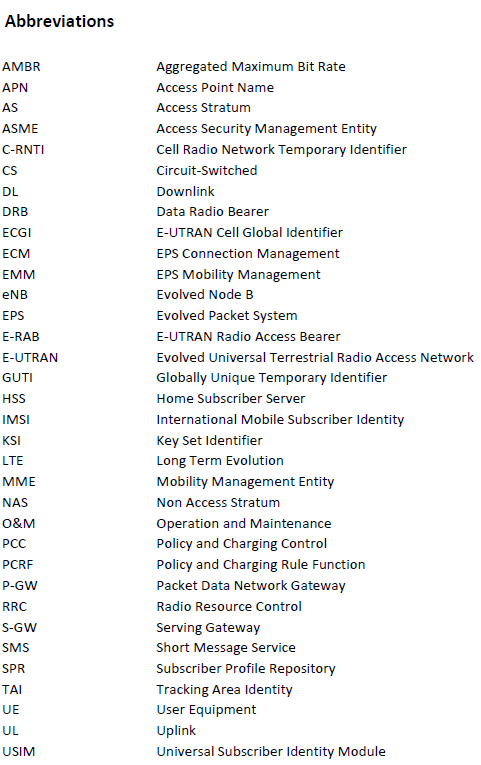Viewport: 481px width, 765px height.
Task: Select the AMBR abbreviation
Action: click(21, 66)
